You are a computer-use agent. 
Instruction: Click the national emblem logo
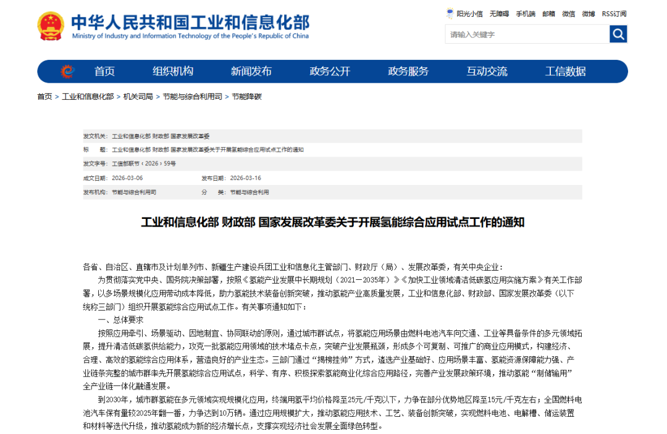[50, 26]
